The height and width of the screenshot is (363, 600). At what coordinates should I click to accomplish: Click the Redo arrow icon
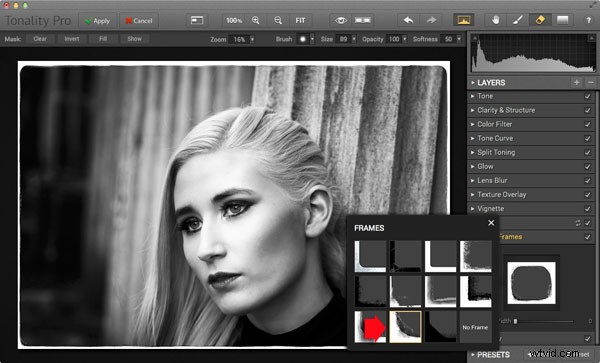pyautogui.click(x=431, y=20)
